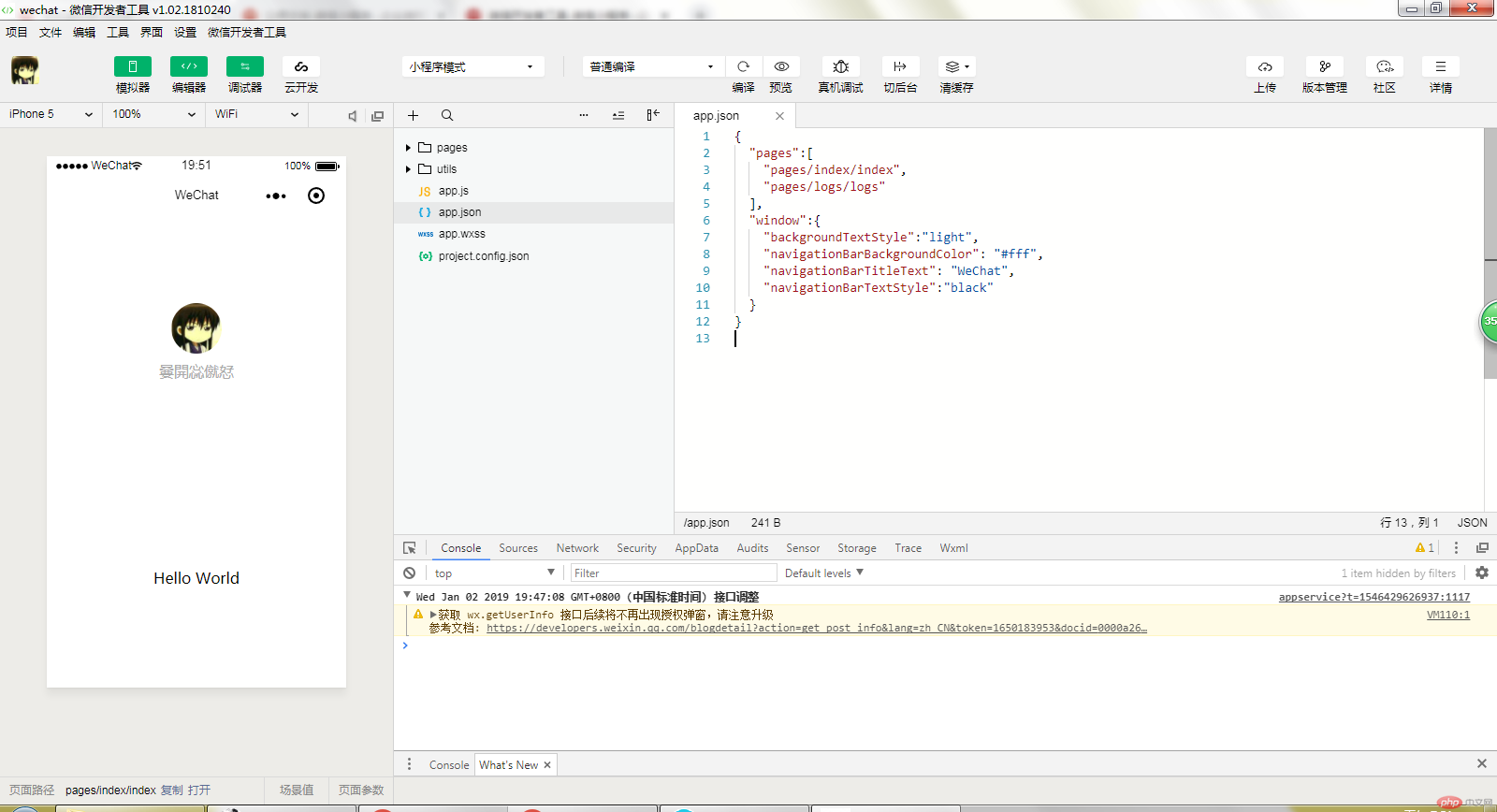Viewport: 1497px width, 812px height.
Task: Click the page parameters button (页面参数)
Action: click(x=361, y=790)
